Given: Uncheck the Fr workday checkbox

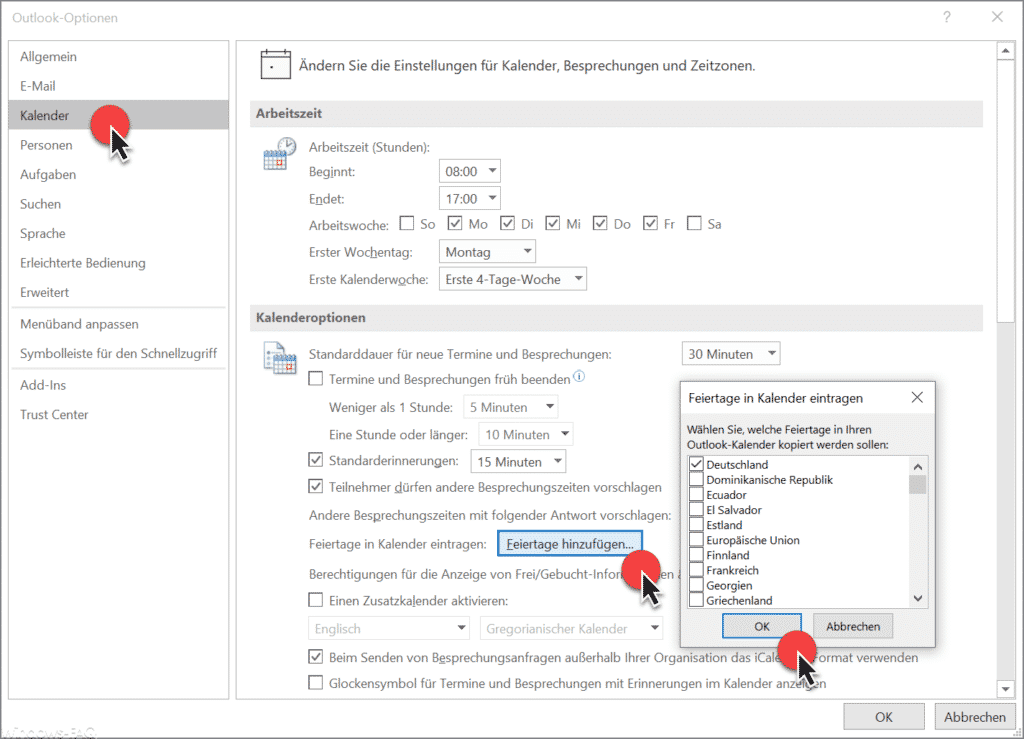Looking at the screenshot, I should point(650,224).
